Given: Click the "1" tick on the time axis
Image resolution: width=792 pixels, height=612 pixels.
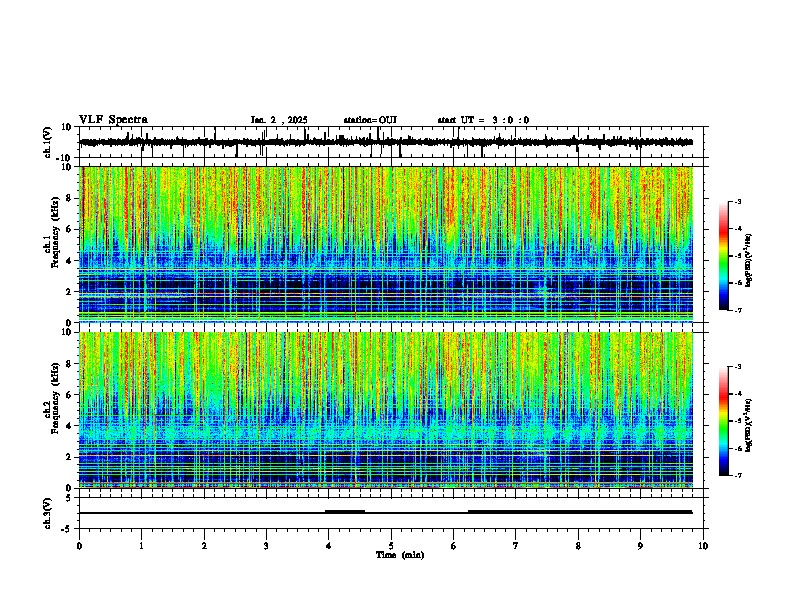Looking at the screenshot, I should (141, 546).
